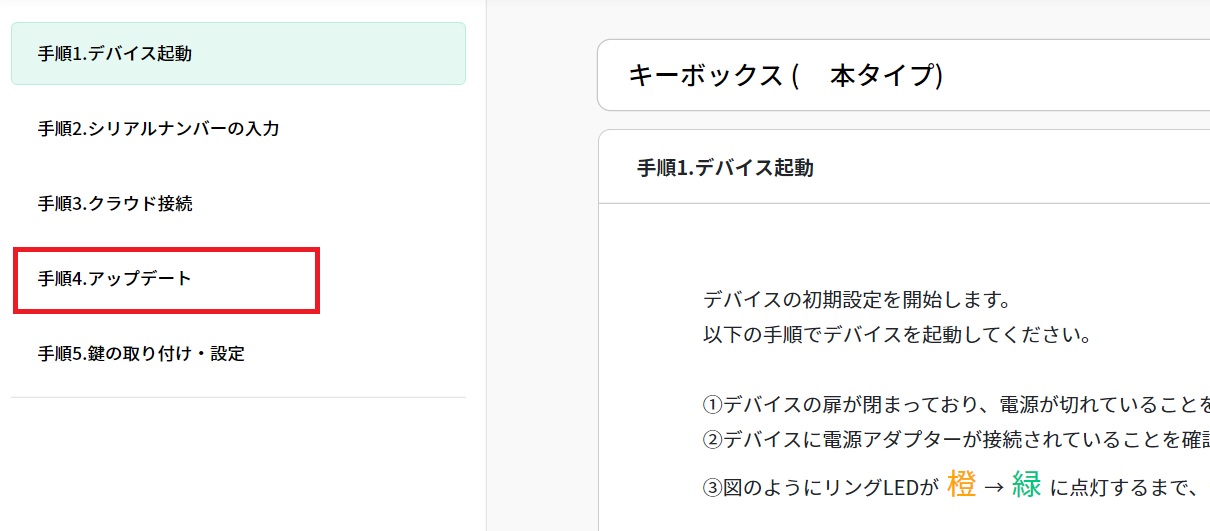
Task: Click the orange 橙 character
Action: click(x=961, y=485)
